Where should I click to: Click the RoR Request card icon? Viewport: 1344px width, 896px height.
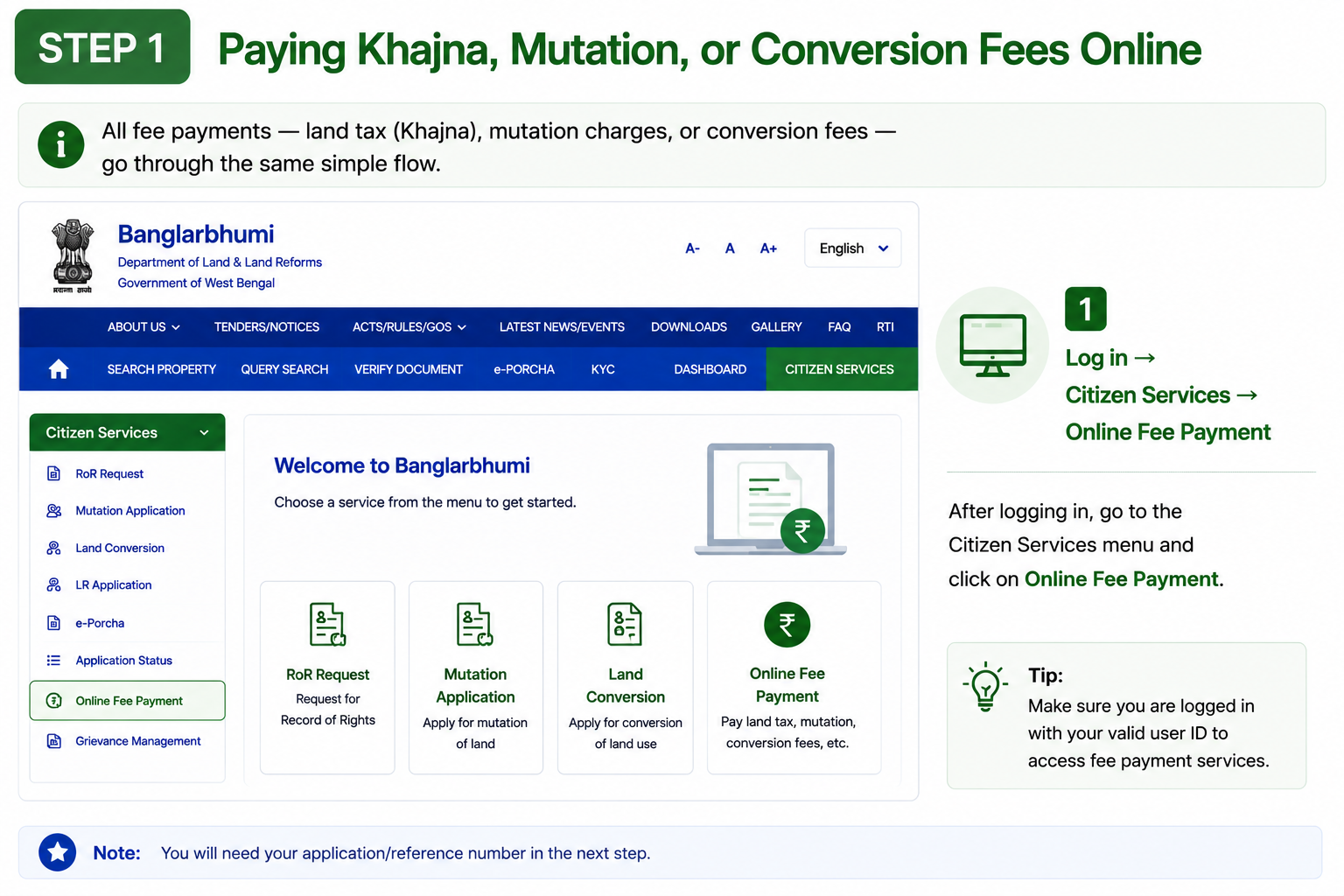point(328,624)
